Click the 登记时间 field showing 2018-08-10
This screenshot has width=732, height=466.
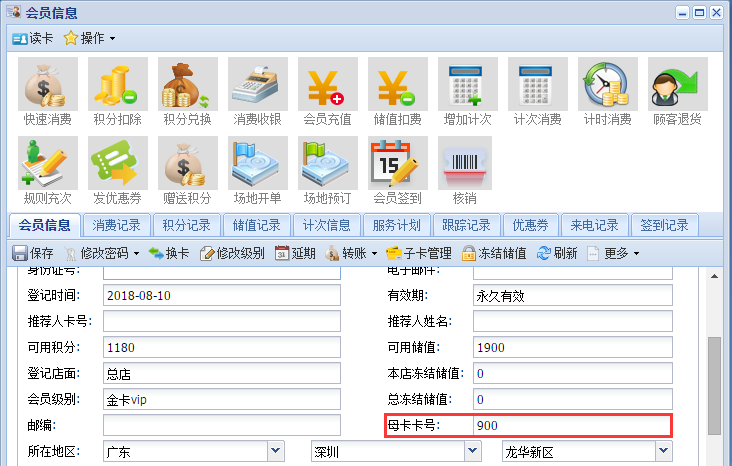222,295
